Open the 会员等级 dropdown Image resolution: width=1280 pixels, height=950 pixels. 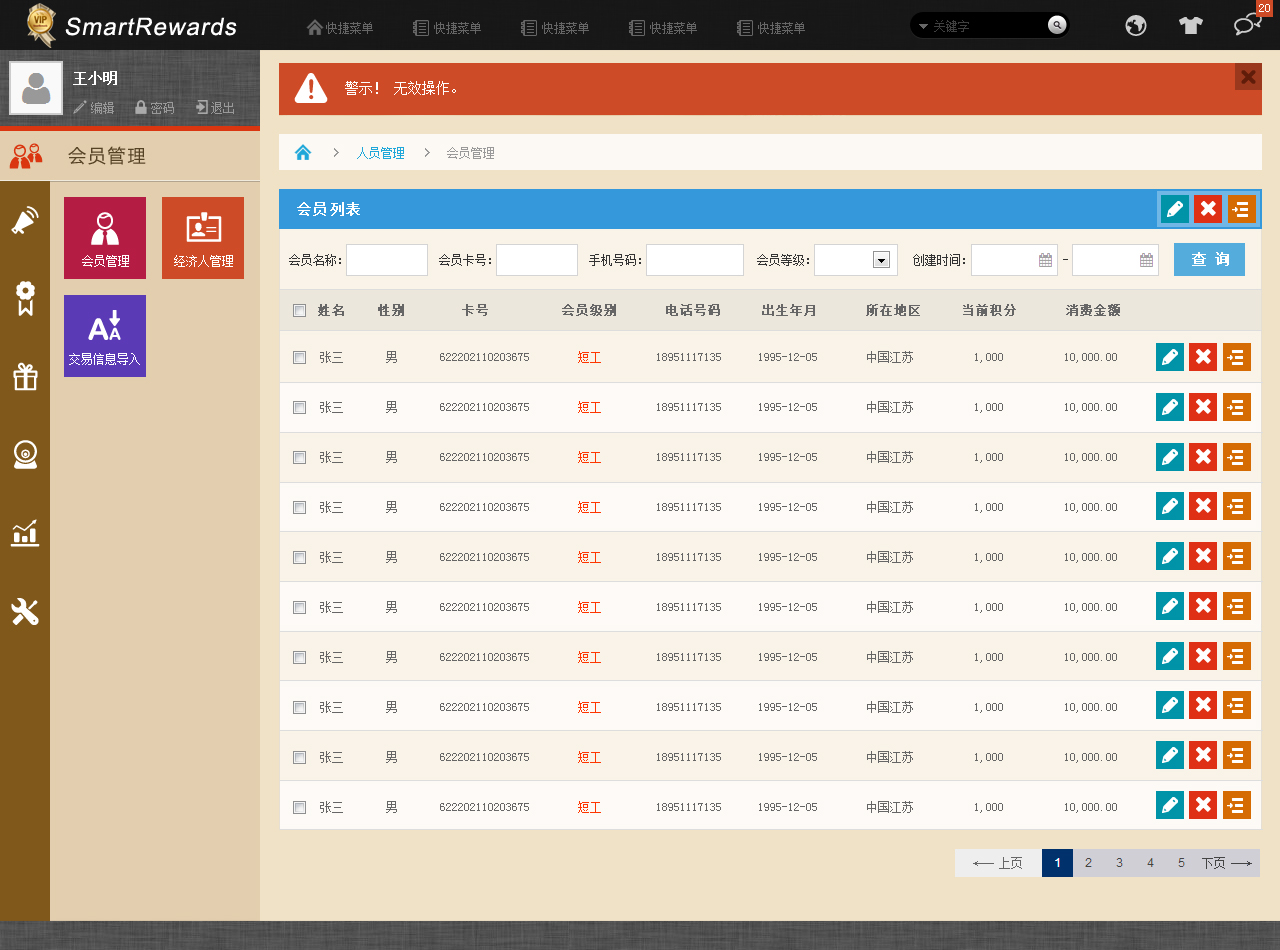[856, 260]
